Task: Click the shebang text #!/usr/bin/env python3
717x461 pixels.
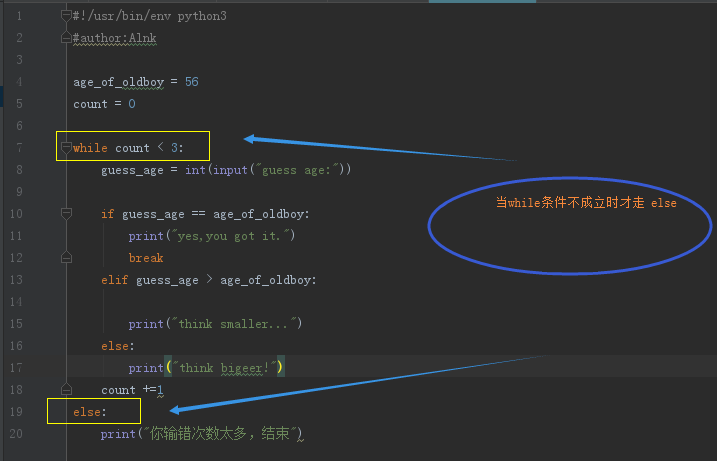Action: coord(150,16)
